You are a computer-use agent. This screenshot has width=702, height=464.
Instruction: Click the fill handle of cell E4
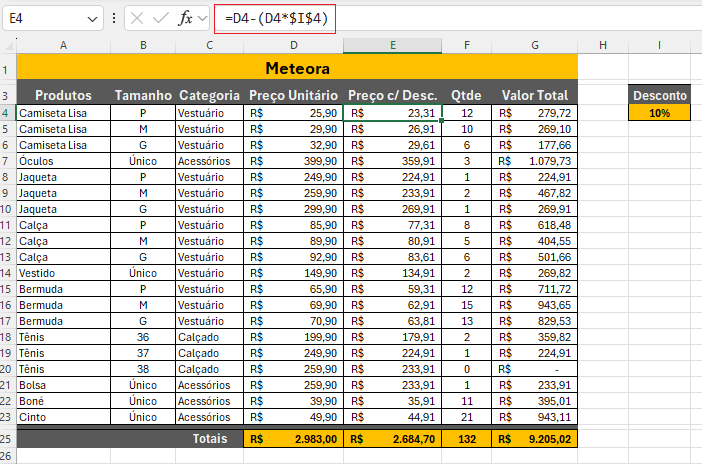(442, 120)
